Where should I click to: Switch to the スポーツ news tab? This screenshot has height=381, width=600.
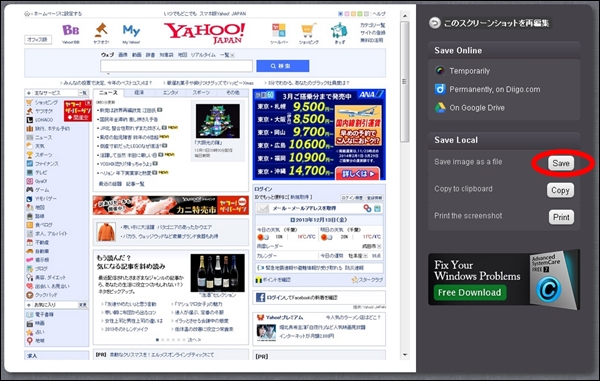201,93
